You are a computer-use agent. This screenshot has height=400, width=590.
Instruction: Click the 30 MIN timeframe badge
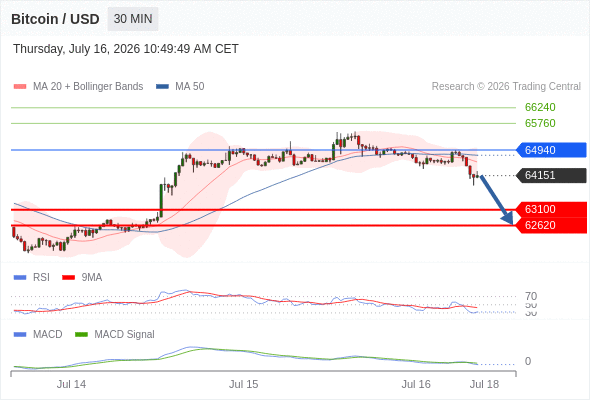(x=133, y=19)
